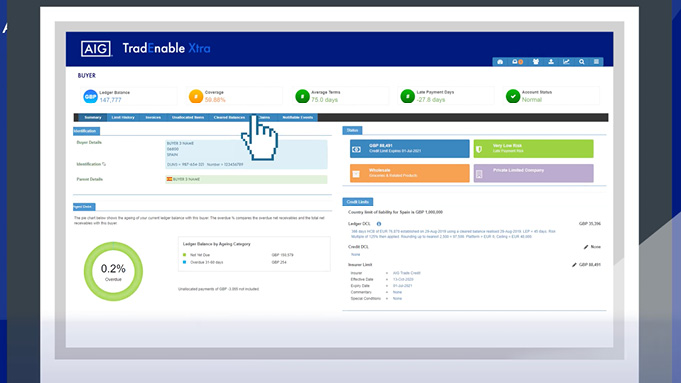
Task: Click the overdue donut chart
Action: 113,271
